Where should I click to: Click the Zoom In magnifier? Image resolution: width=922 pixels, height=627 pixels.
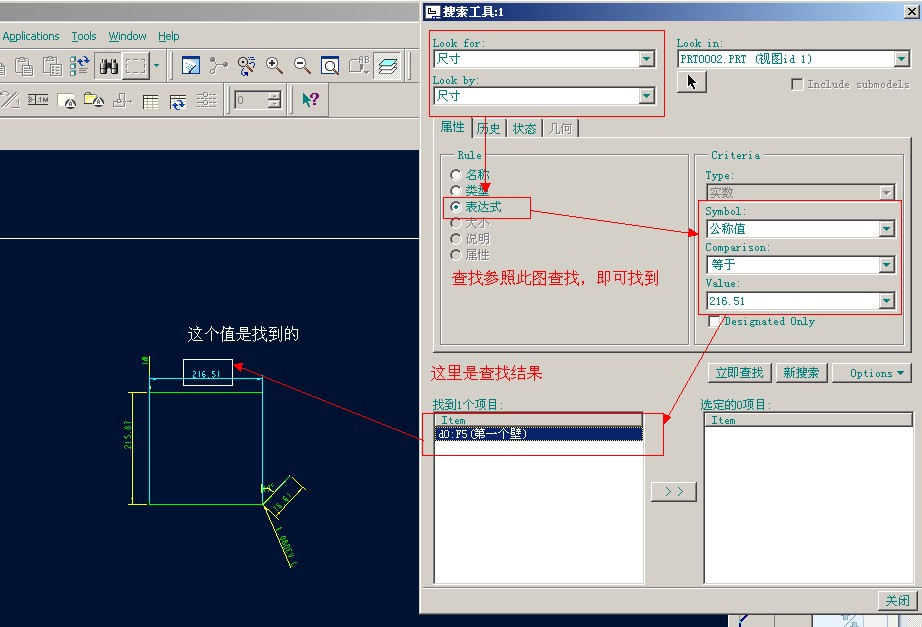tap(274, 66)
